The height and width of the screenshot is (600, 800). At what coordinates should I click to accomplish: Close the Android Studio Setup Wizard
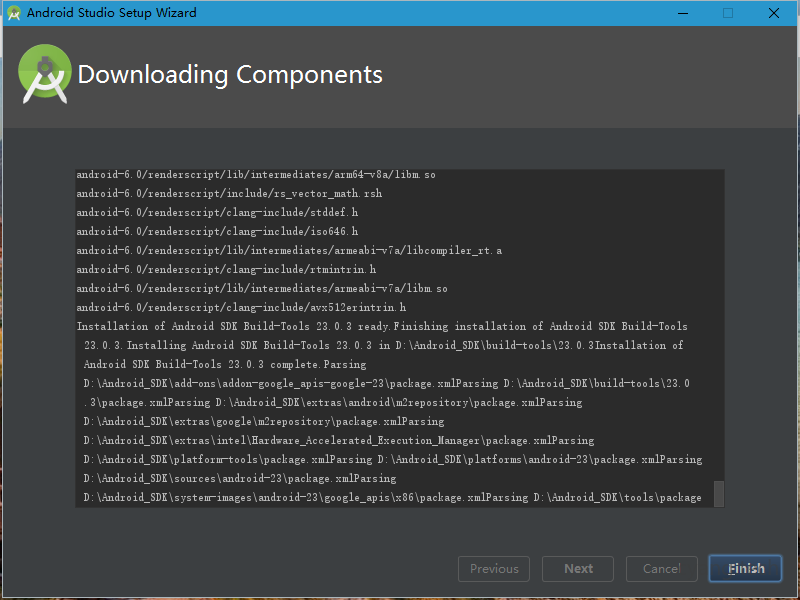(774, 13)
